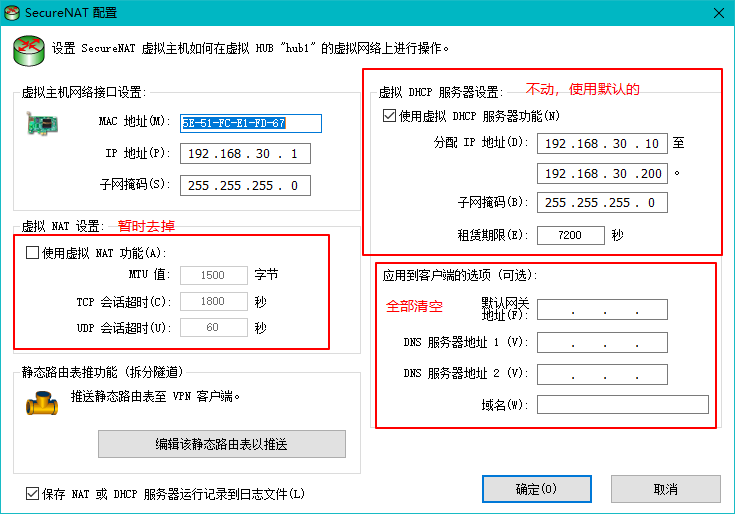This screenshot has height=514, width=735.
Task: Toggle the virtual DHCP server function checkbox
Action: 390,116
